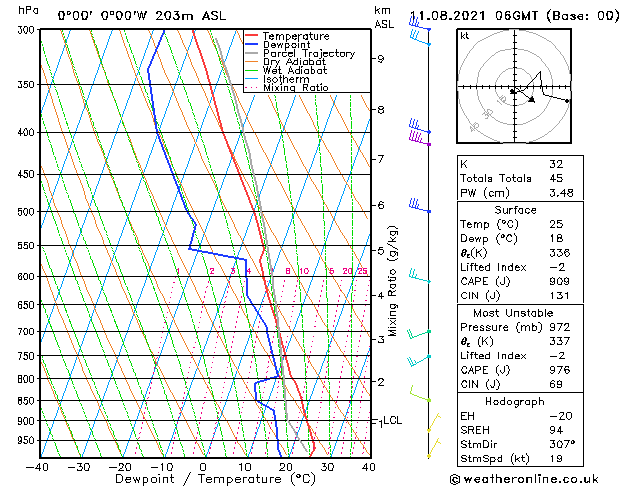
Task: Click the 850 hPa pressure label
Action: click(28, 401)
